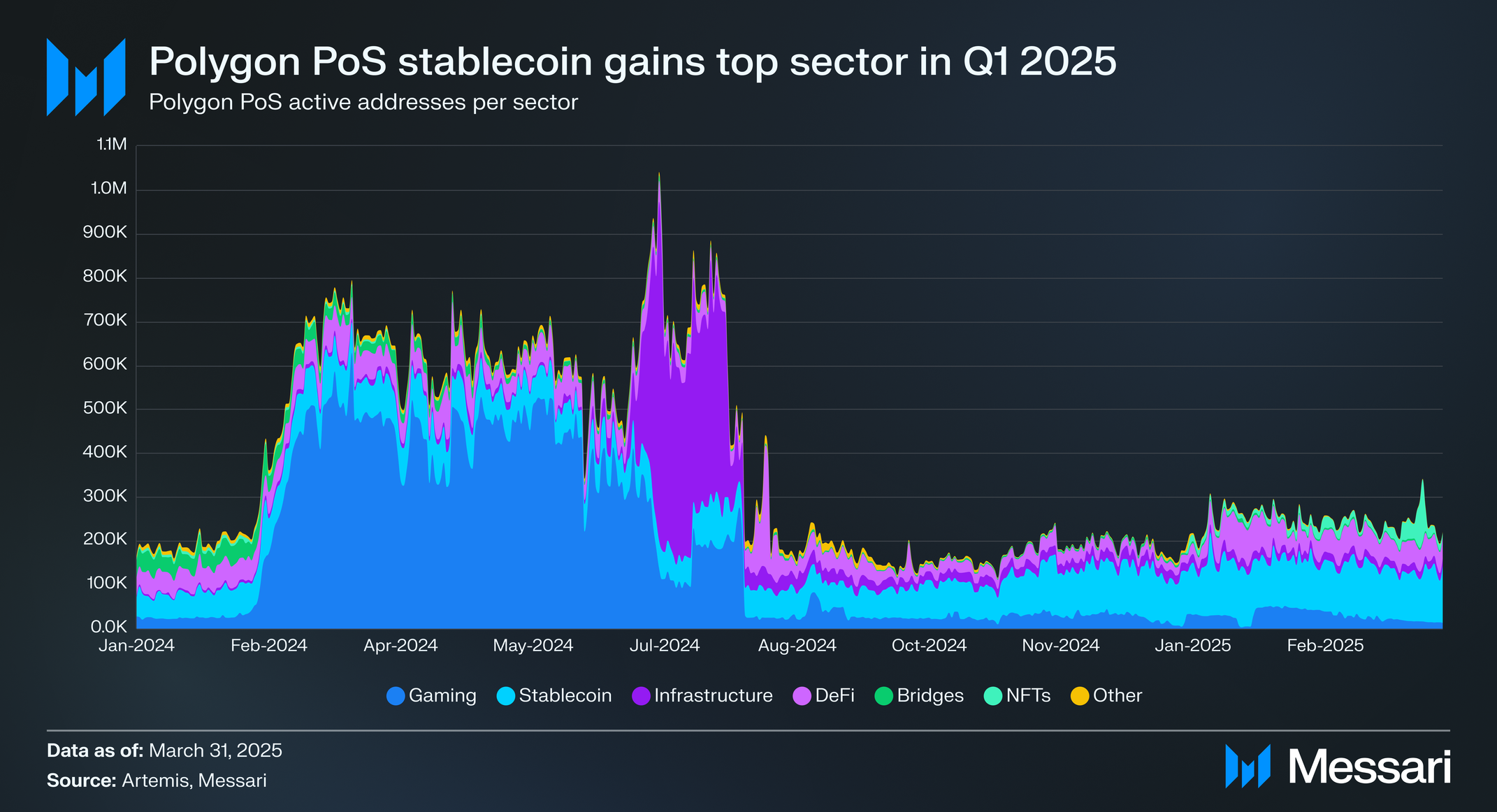Click the Bridges legend green dot
Viewport: 1497px width, 812px height.
tap(884, 696)
